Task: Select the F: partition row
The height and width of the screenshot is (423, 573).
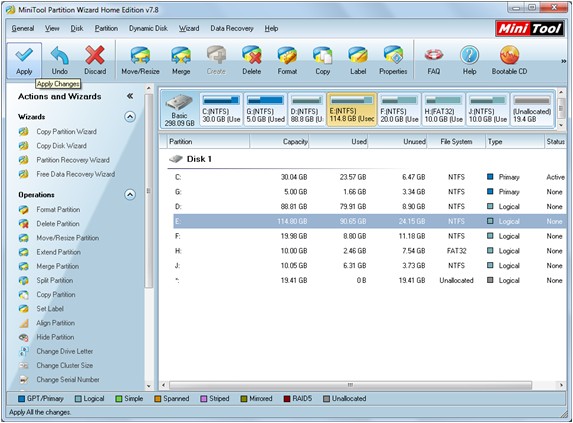Action: [x=369, y=236]
